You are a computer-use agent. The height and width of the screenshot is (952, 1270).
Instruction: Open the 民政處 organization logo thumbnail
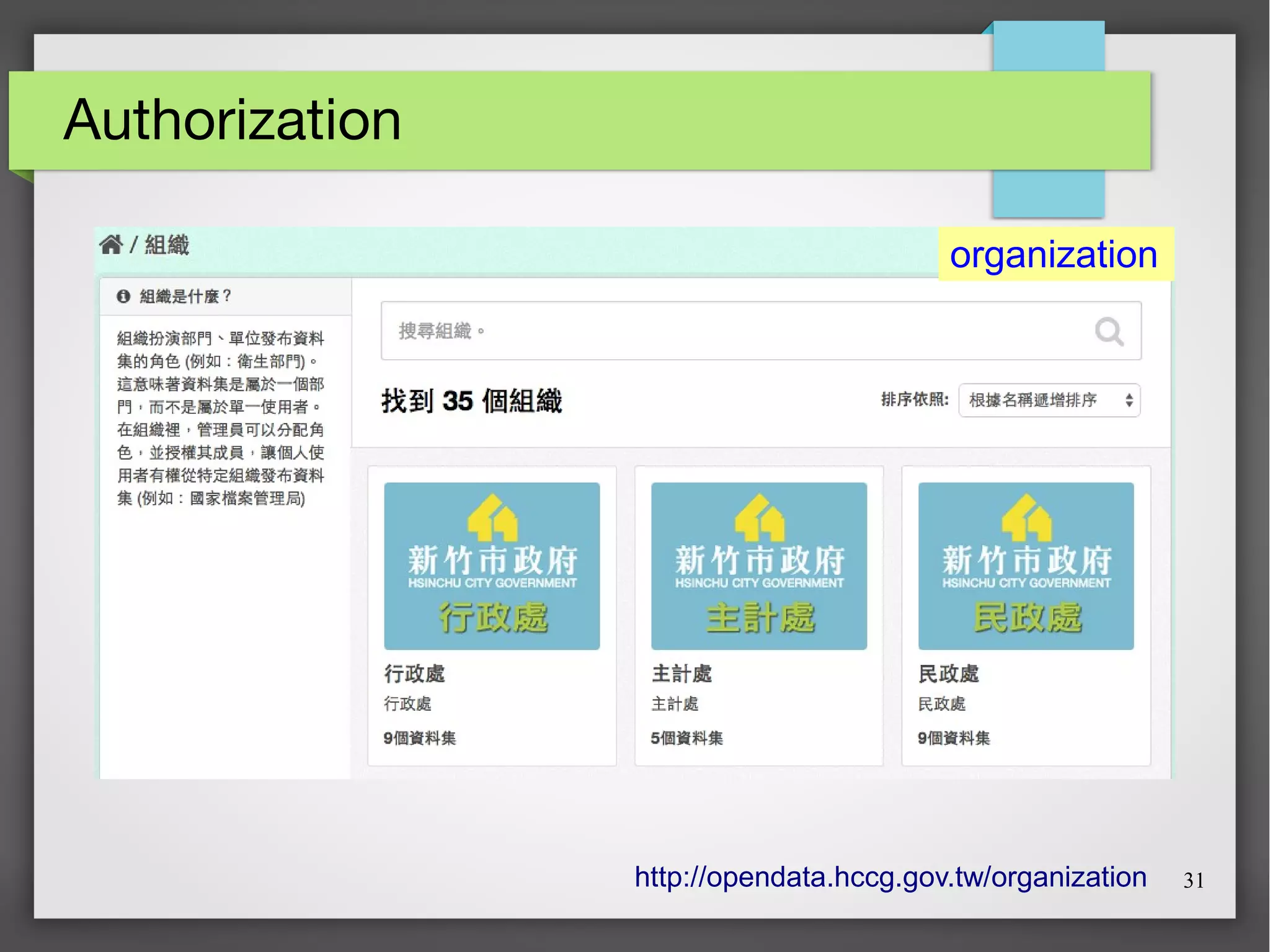(1026, 566)
